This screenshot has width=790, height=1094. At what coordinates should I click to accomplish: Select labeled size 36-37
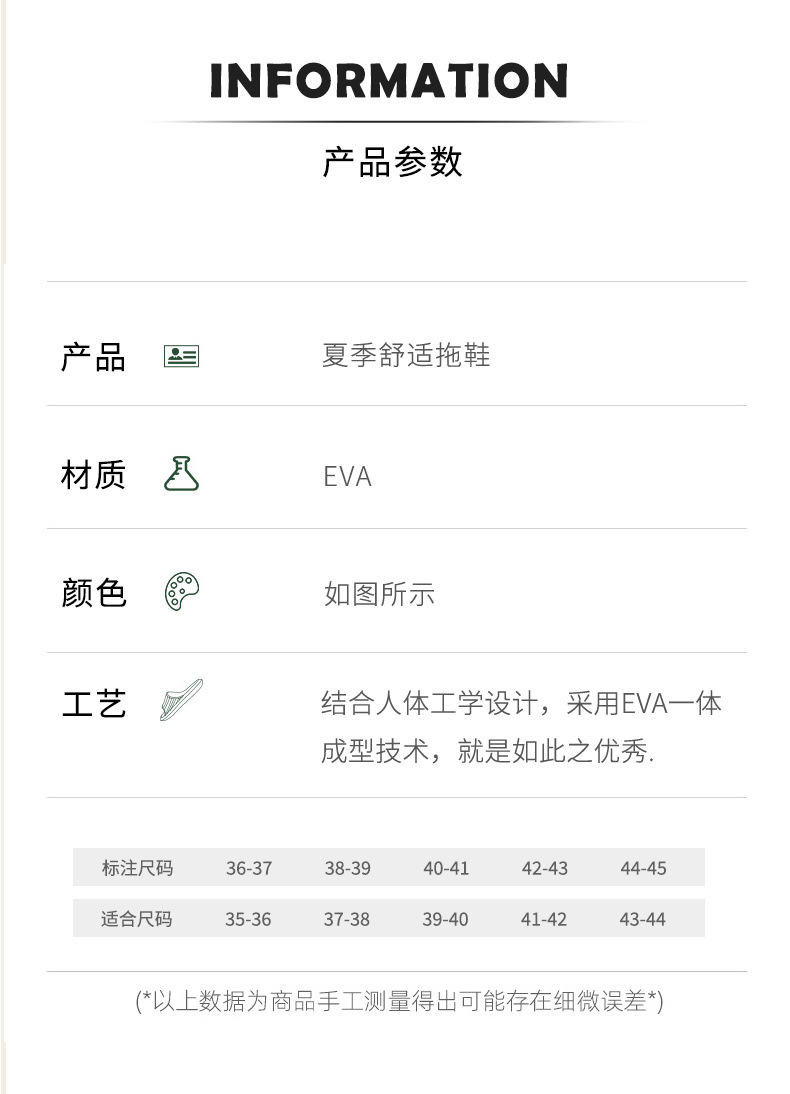click(249, 868)
